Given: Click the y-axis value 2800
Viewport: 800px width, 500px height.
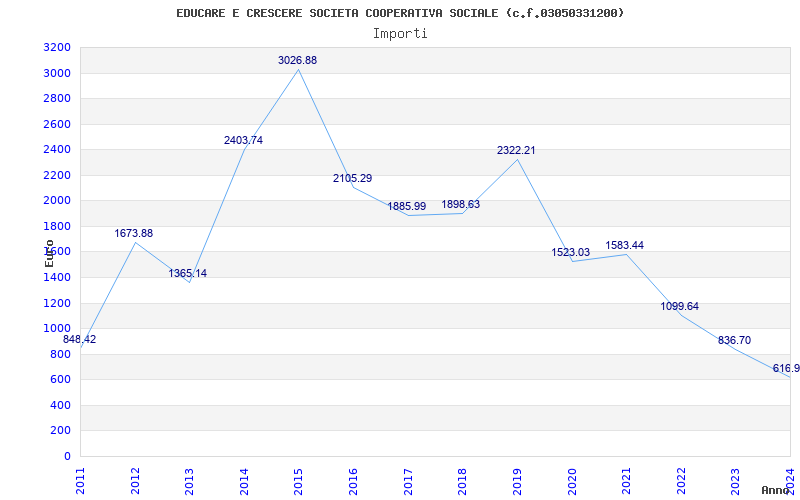Looking at the screenshot, I should click(57, 99).
